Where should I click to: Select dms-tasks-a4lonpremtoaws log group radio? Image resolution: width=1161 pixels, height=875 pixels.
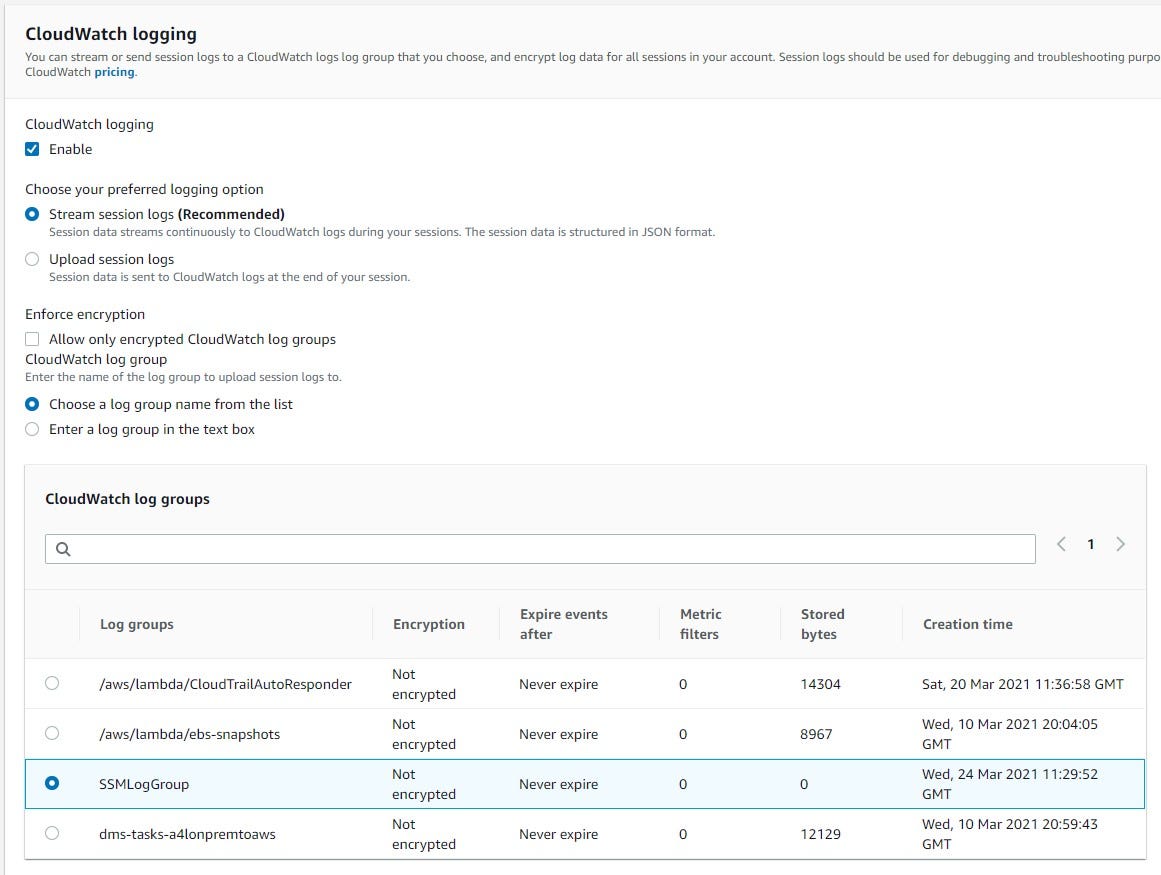pyautogui.click(x=52, y=834)
